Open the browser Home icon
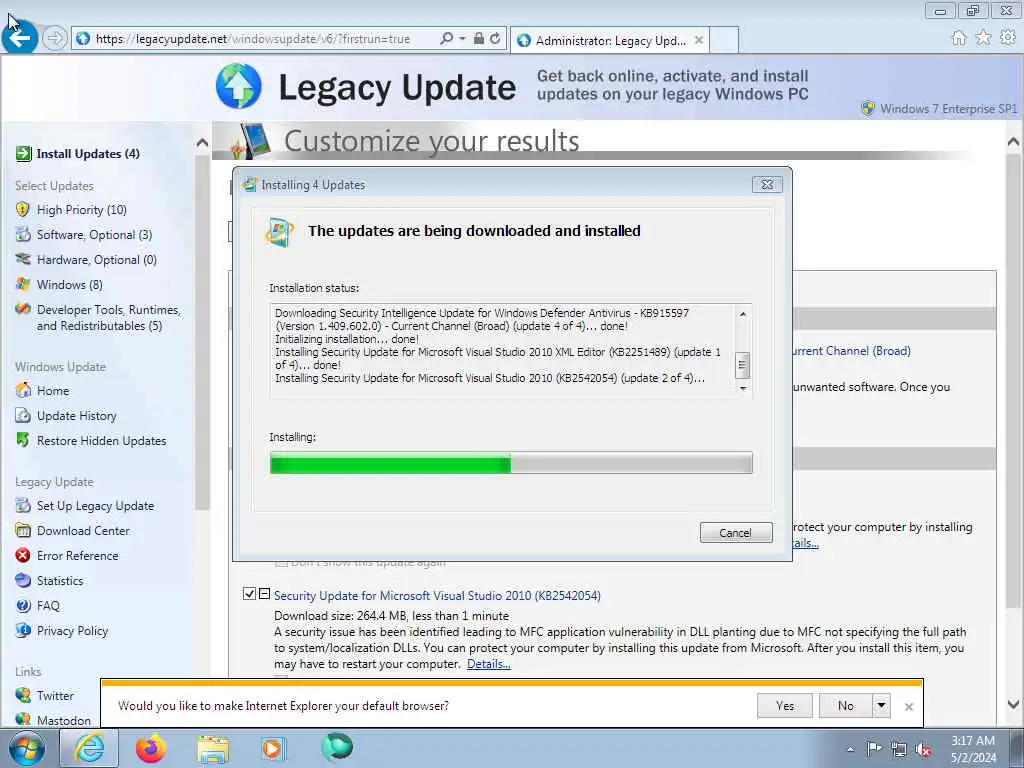The image size is (1024, 768). (x=959, y=38)
